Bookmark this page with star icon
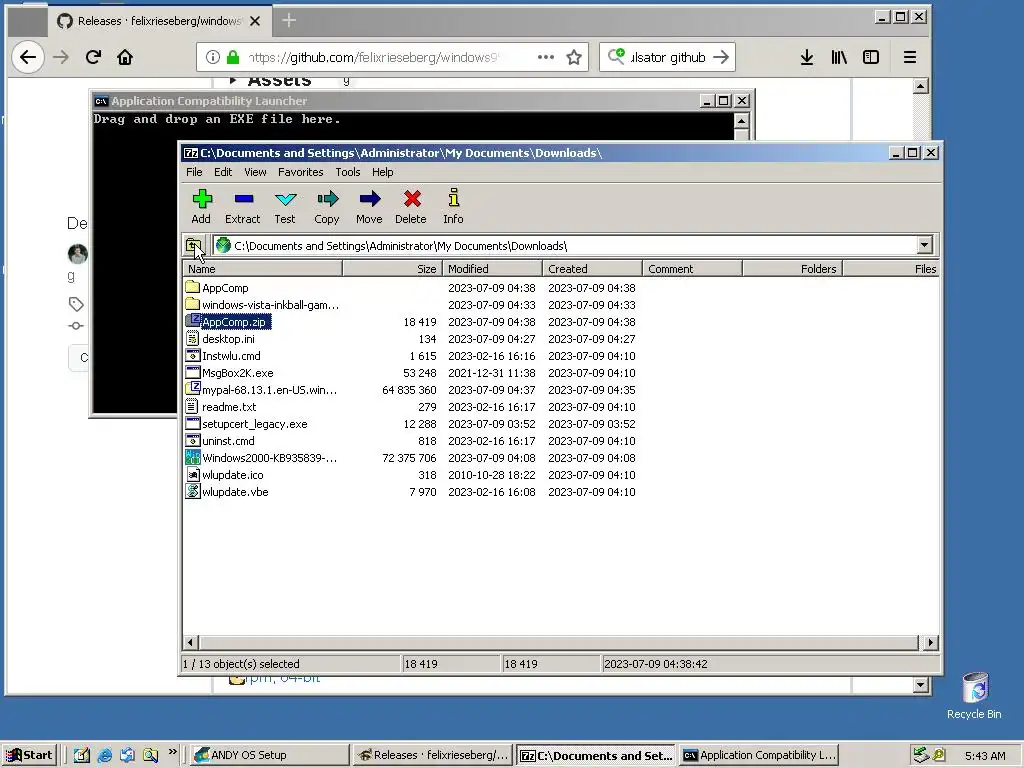Screen dimensions: 1024x768 [574, 57]
